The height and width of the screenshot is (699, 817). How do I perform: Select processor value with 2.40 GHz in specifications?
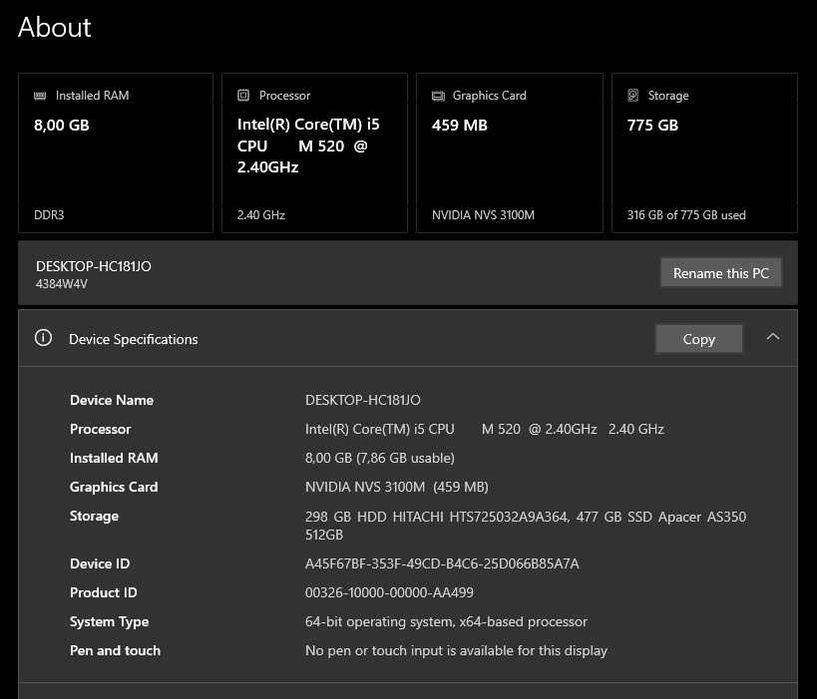[x=485, y=429]
